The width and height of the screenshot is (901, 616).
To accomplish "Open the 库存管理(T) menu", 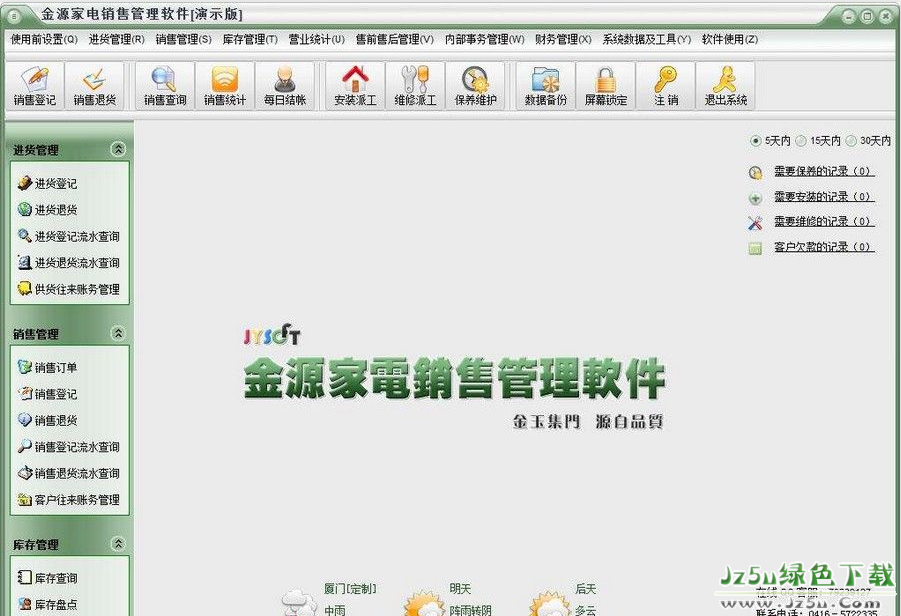I will click(x=251, y=39).
